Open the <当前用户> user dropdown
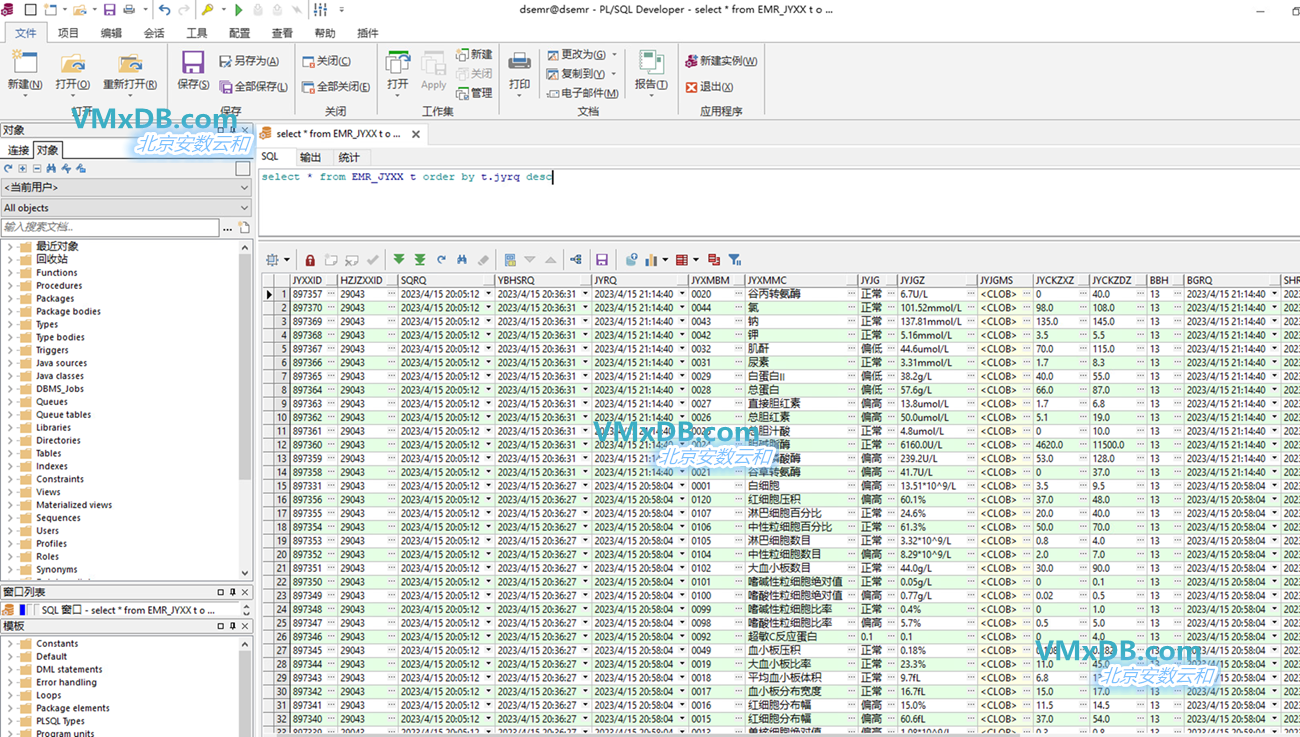The image size is (1300, 737). pos(126,187)
